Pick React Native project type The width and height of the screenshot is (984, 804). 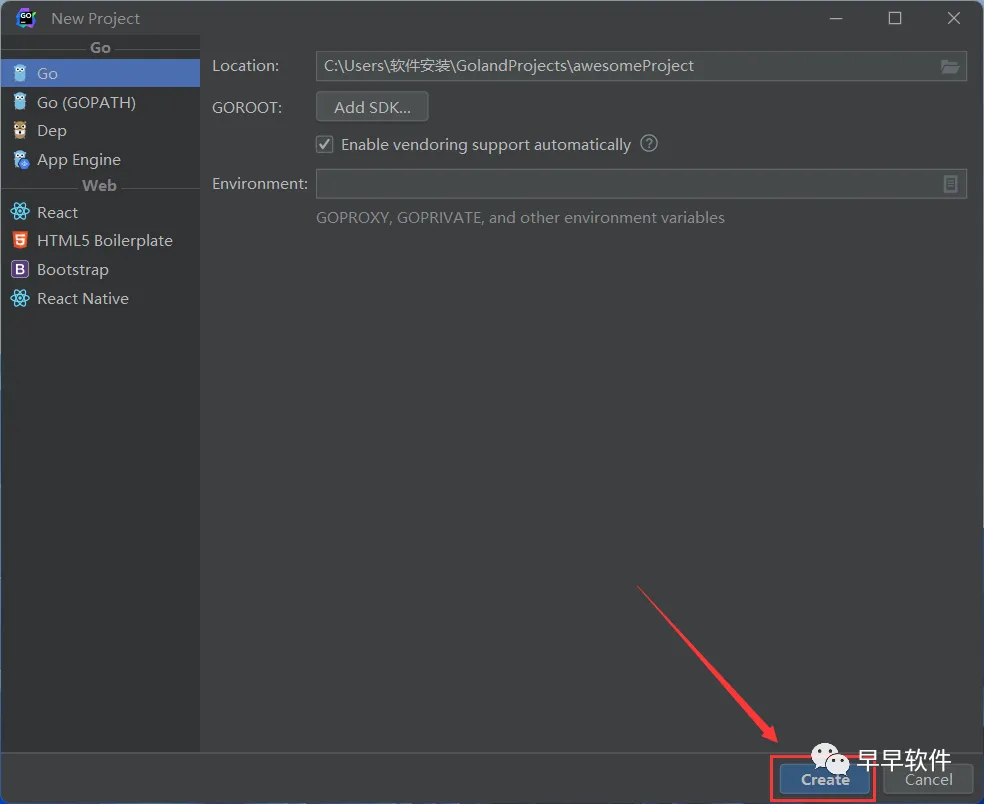click(100, 298)
